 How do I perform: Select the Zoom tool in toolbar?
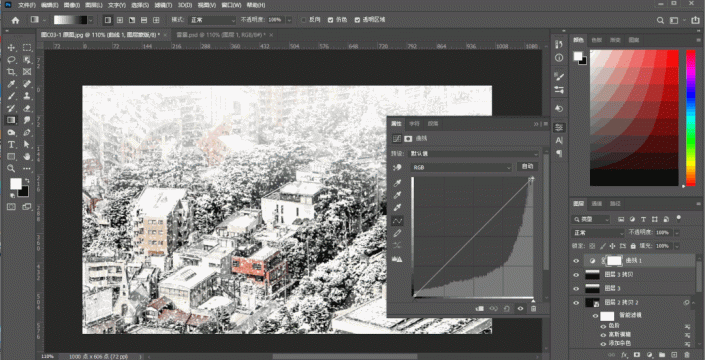pyautogui.click(x=12, y=169)
